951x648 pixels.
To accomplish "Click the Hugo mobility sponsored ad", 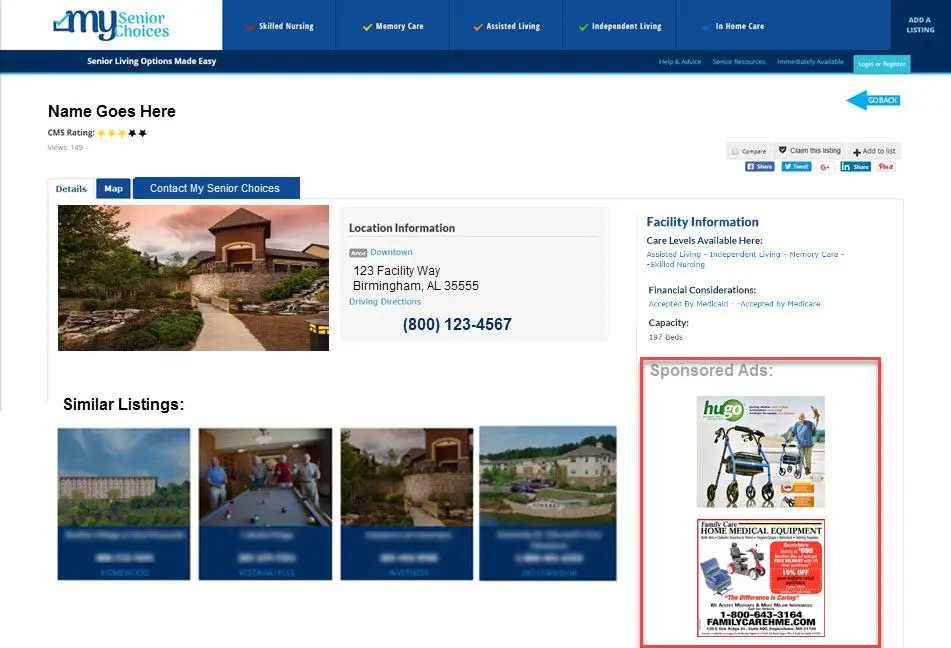I will click(761, 451).
